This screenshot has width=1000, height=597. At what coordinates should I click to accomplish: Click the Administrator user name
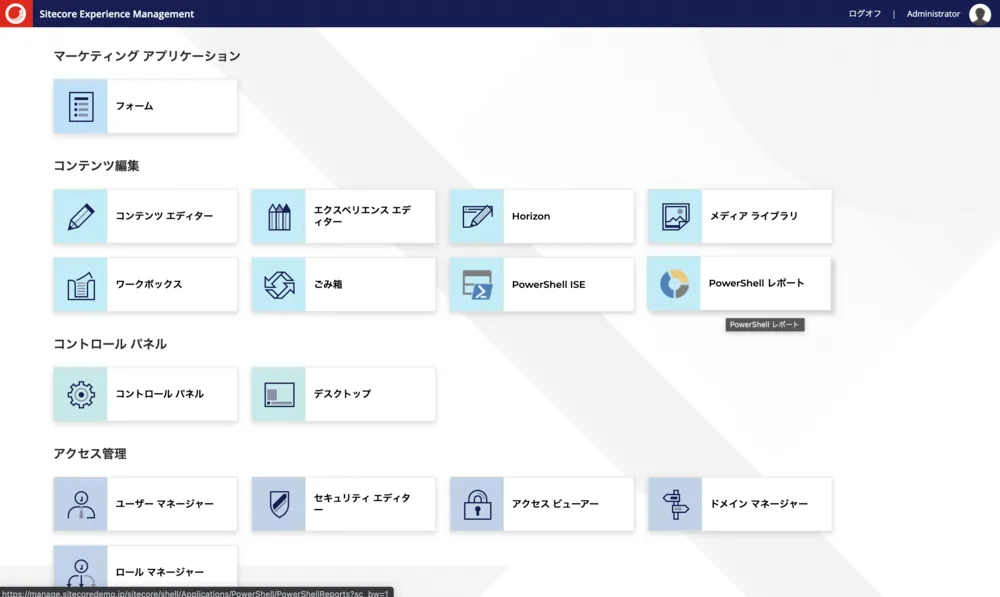click(933, 13)
